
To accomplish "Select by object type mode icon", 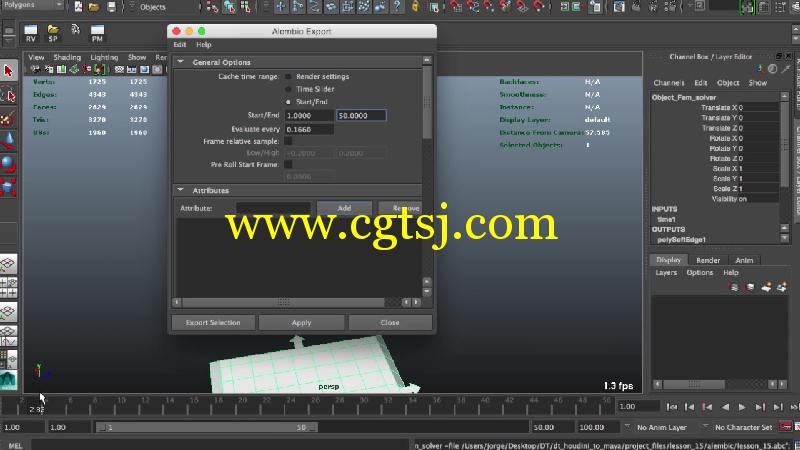I will pyautogui.click(x=230, y=7).
